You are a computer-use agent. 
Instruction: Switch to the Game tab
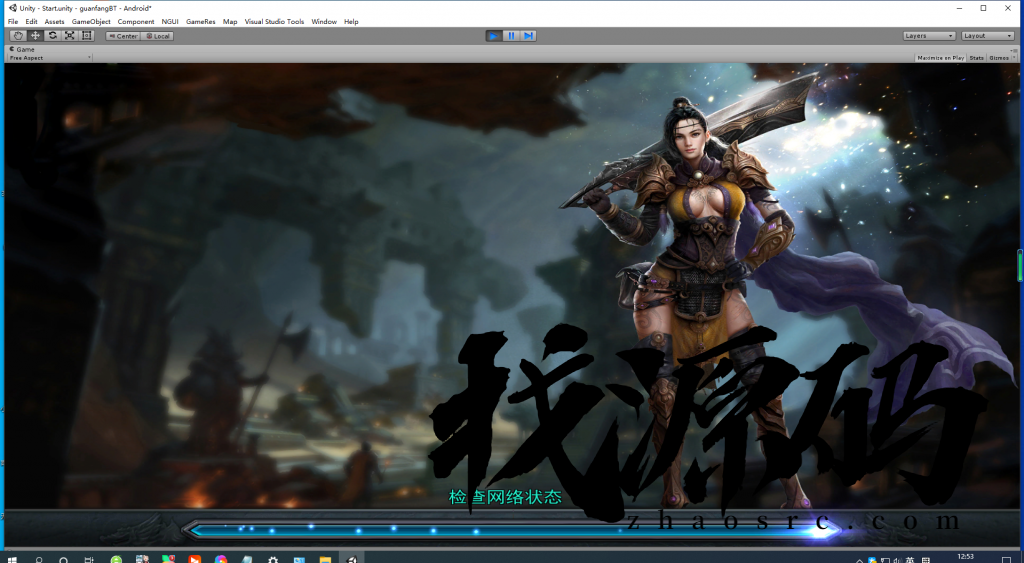pos(23,50)
